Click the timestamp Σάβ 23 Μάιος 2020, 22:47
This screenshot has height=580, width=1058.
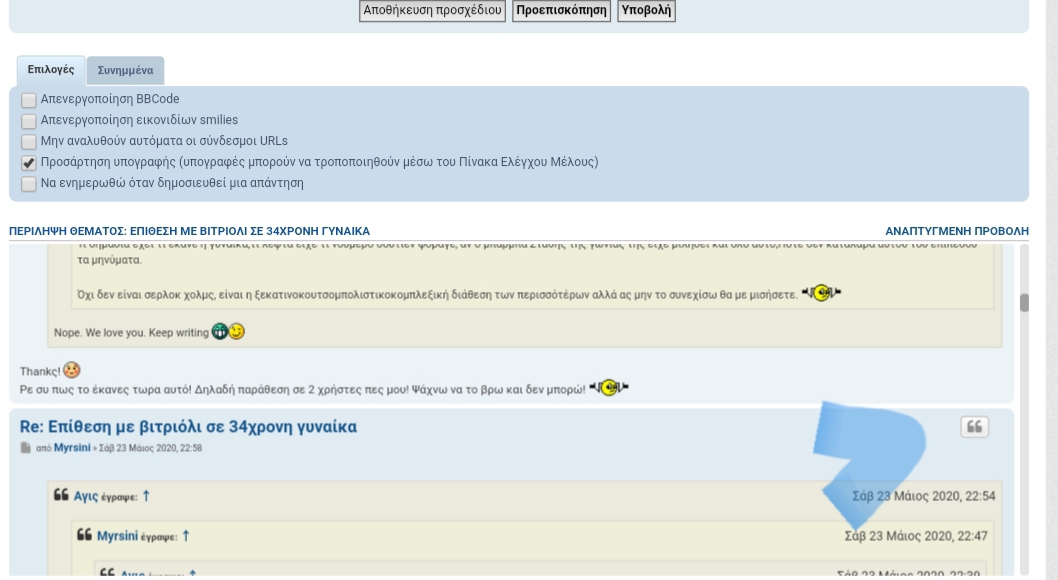(x=916, y=536)
